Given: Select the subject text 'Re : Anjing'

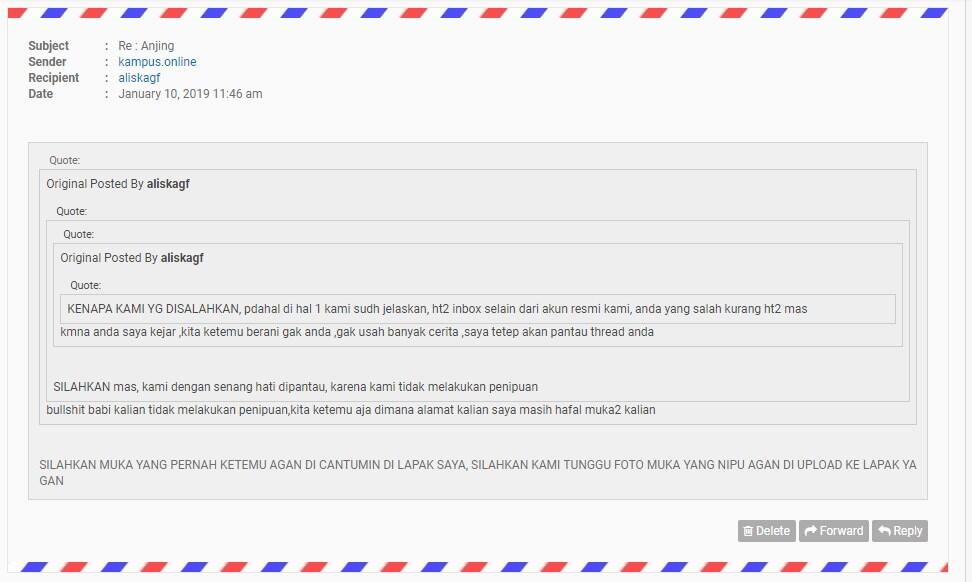Looking at the screenshot, I should coord(146,46).
